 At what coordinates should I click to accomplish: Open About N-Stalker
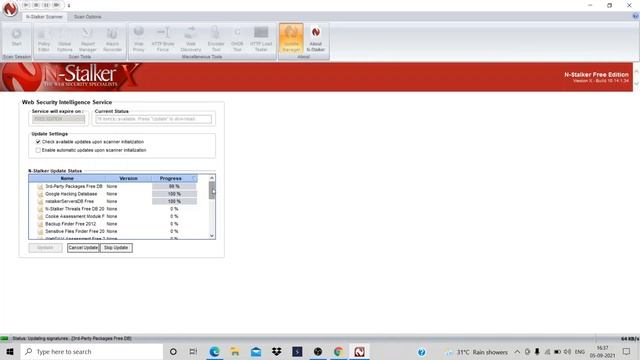click(316, 40)
